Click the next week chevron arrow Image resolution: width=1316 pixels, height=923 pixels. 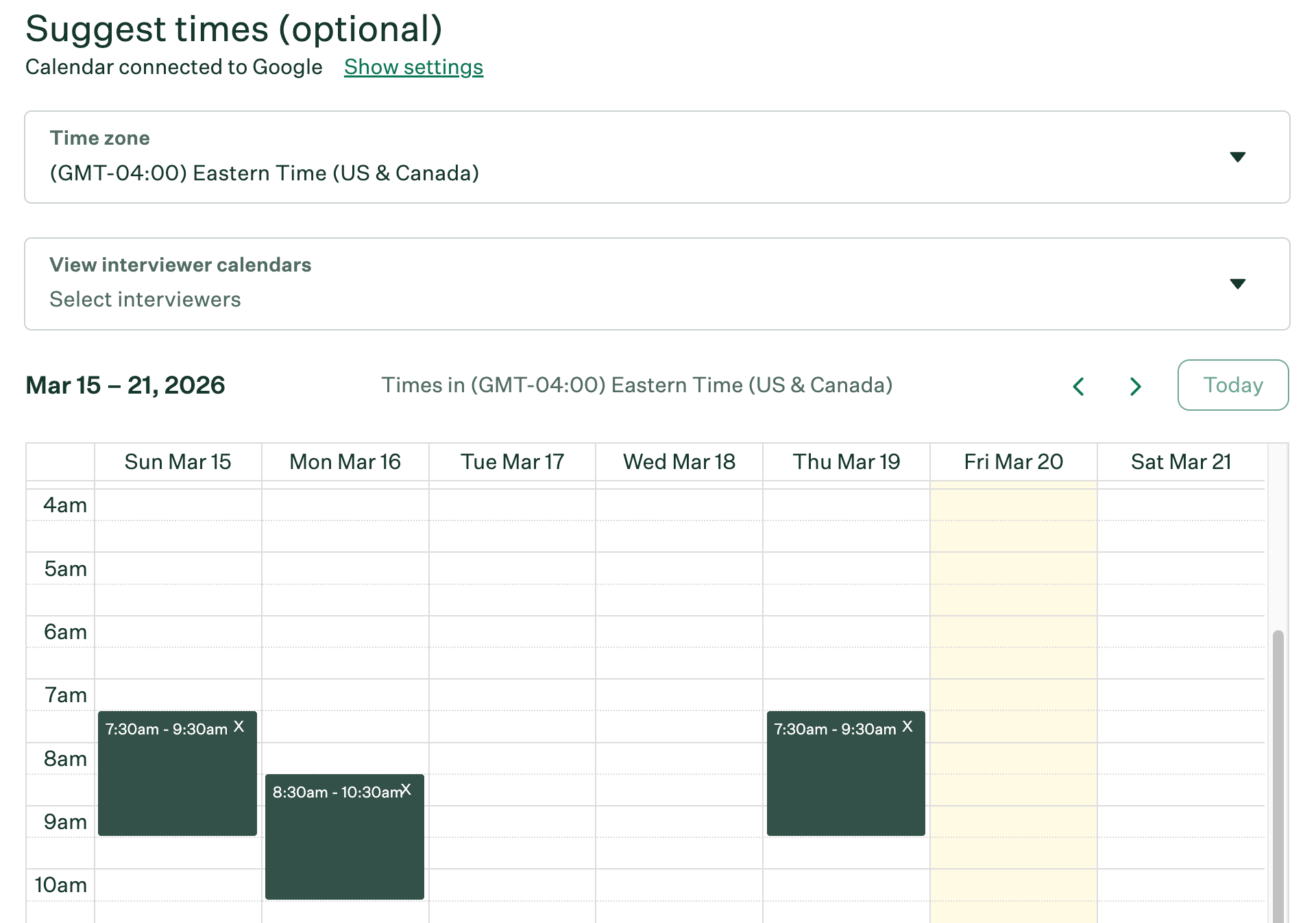click(x=1135, y=386)
